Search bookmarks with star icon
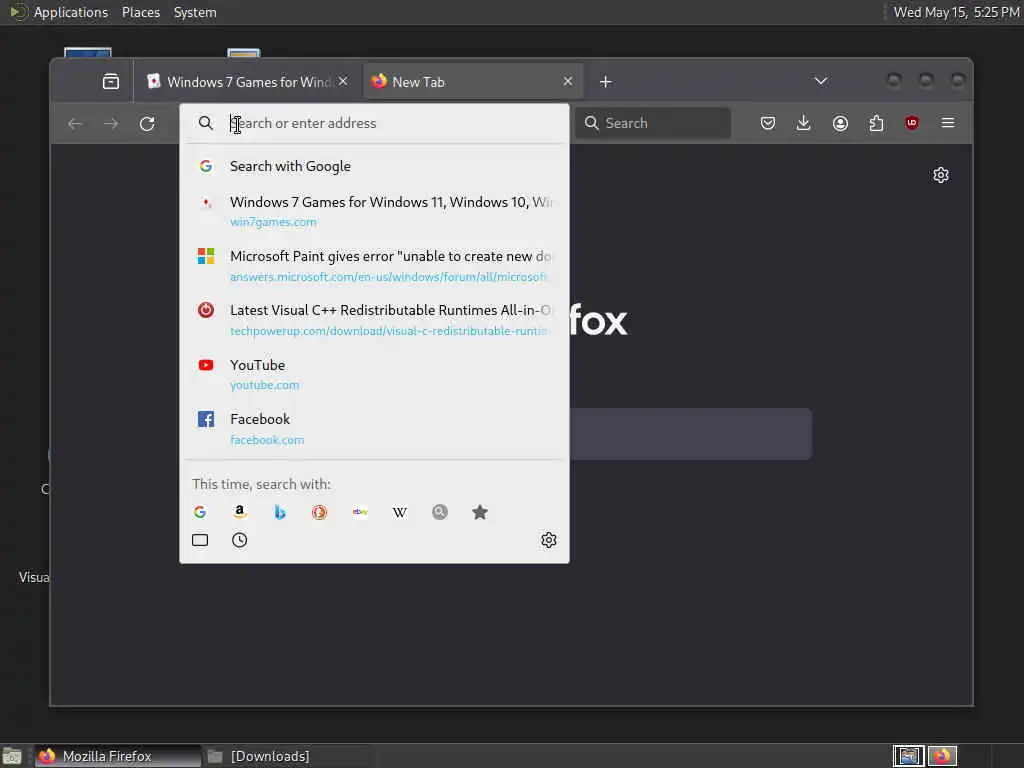The height and width of the screenshot is (768, 1024). point(480,512)
